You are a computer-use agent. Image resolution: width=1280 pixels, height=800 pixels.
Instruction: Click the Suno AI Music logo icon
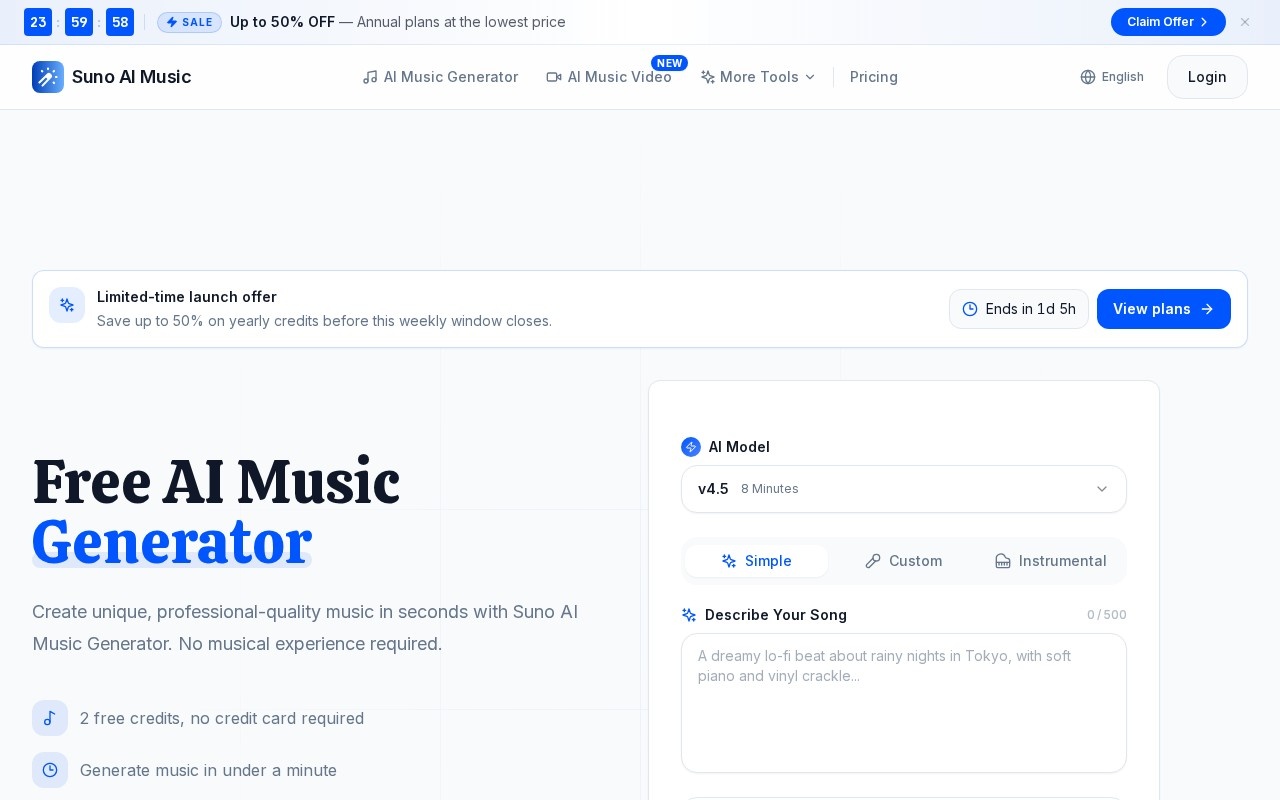click(48, 77)
